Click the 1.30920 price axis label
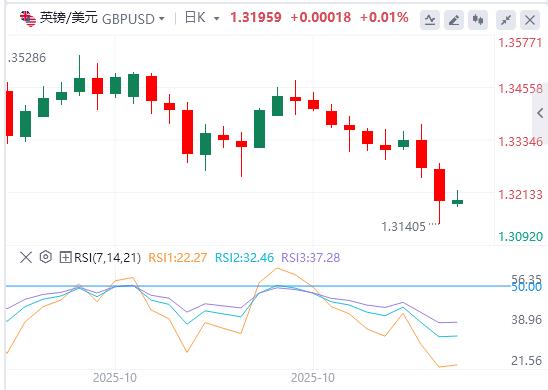This screenshot has width=548, height=390. coord(520,237)
